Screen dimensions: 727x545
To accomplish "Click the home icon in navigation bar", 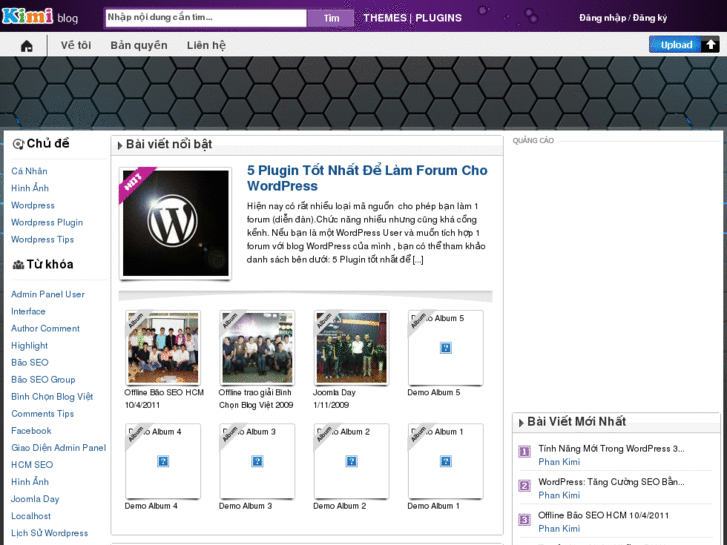I will (x=27, y=45).
